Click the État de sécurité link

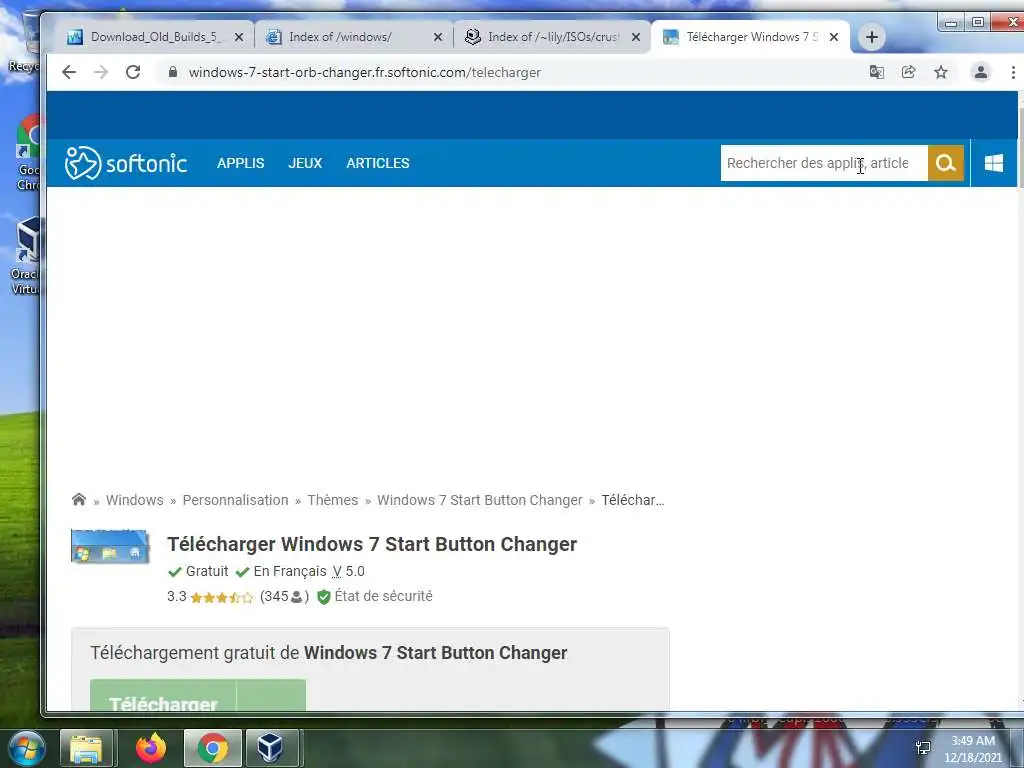coord(383,596)
